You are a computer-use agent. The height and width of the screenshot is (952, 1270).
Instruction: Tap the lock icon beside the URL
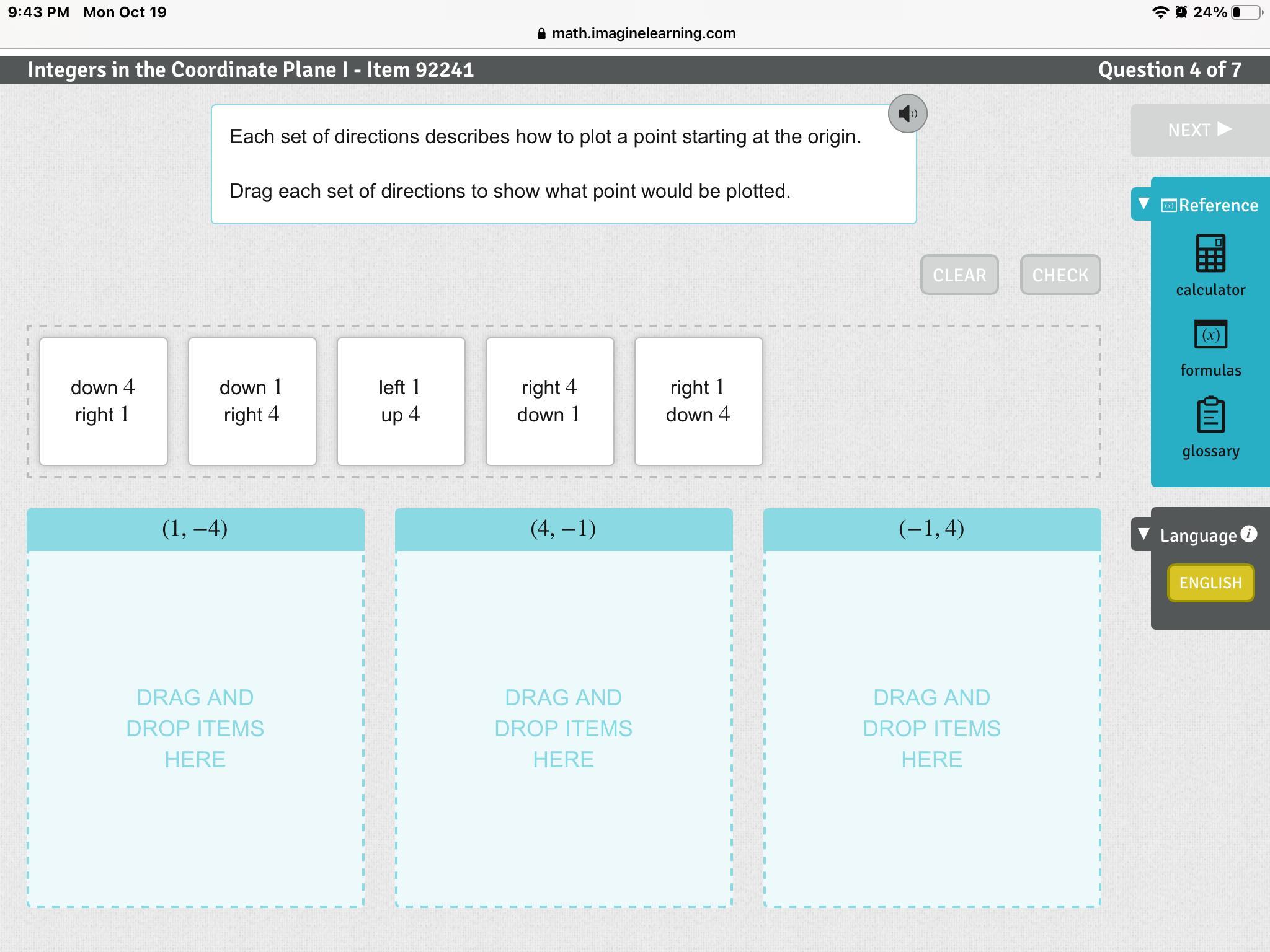pyautogui.click(x=541, y=33)
